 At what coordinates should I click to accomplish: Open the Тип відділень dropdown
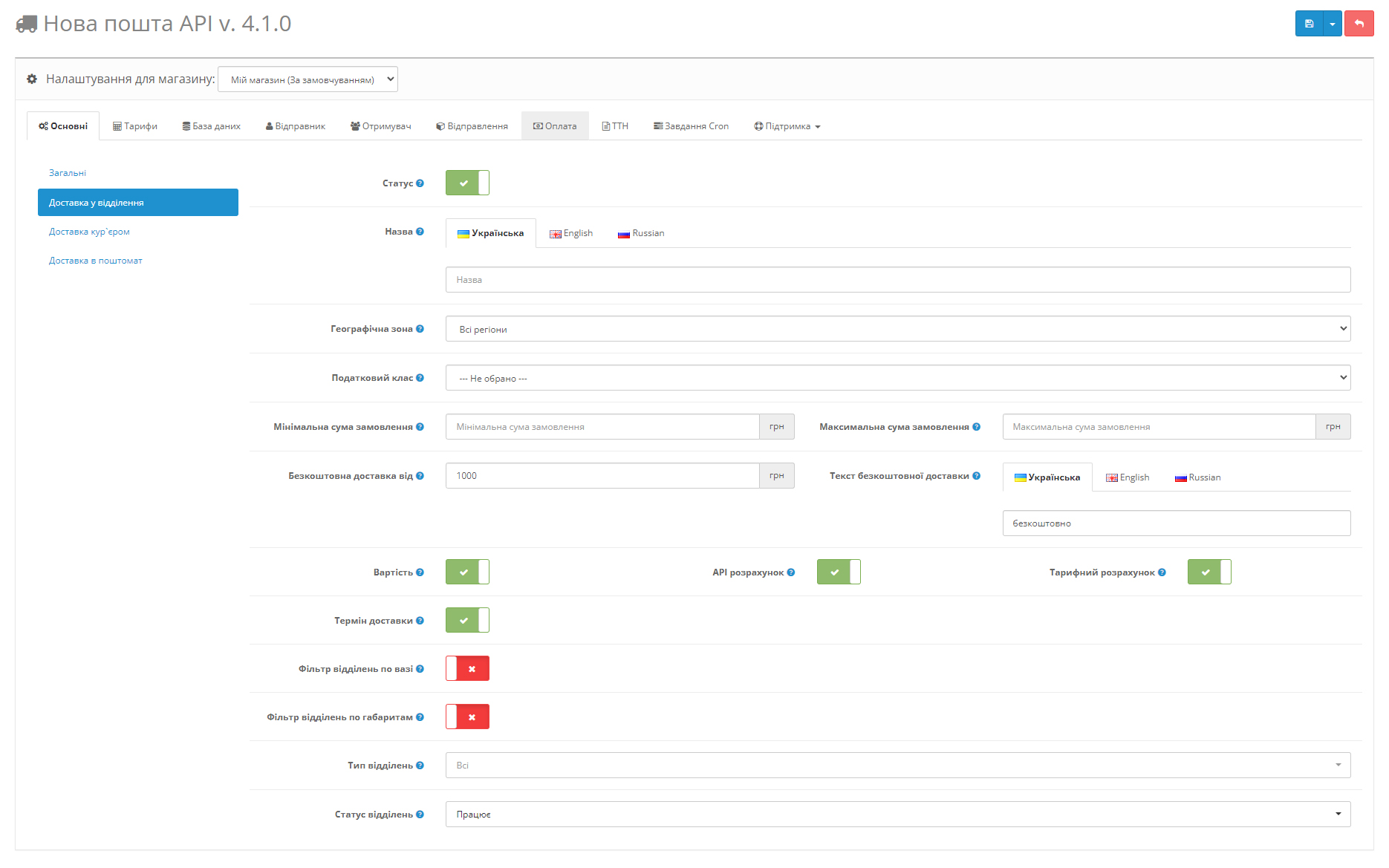[898, 766]
